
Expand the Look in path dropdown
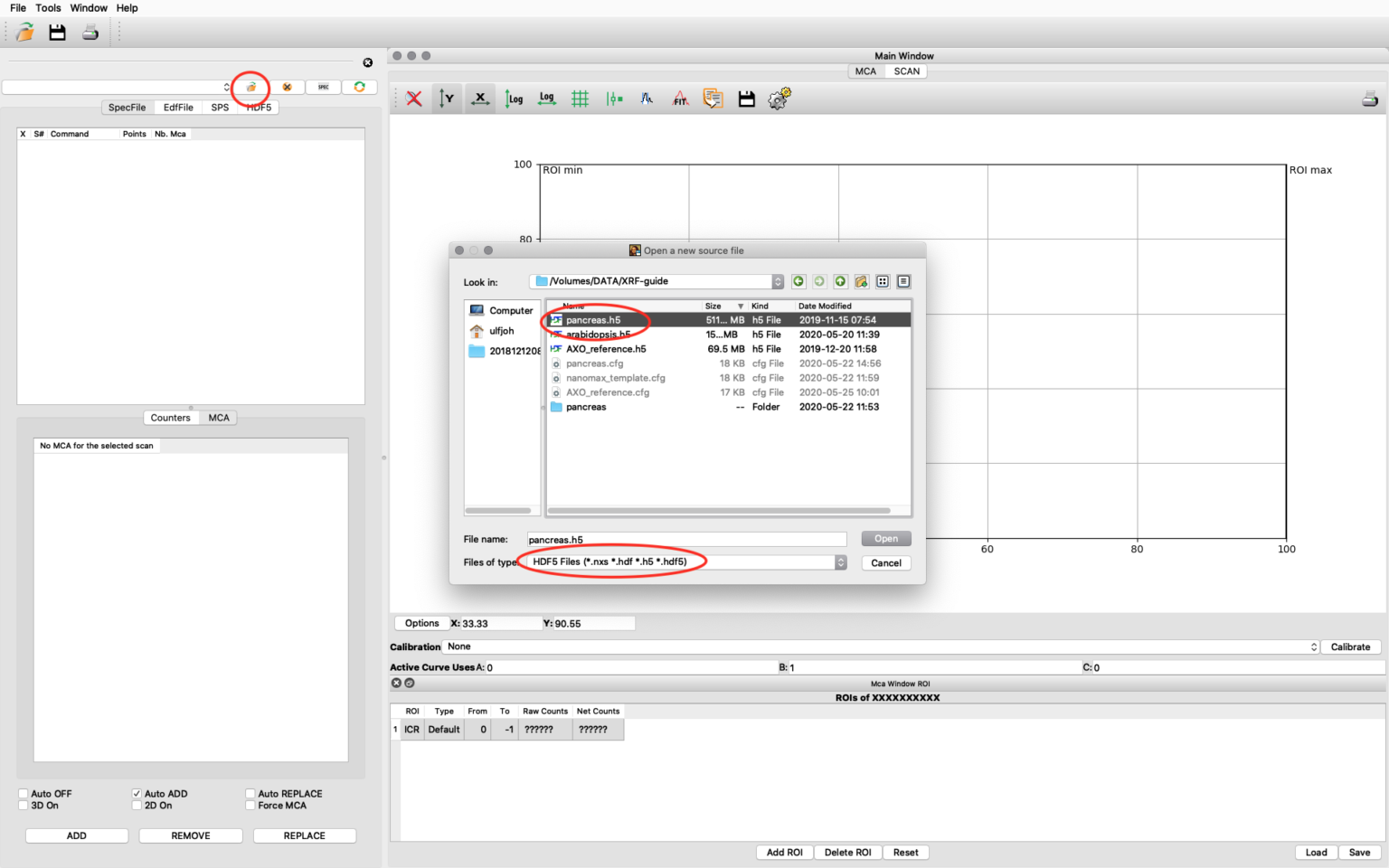click(777, 281)
